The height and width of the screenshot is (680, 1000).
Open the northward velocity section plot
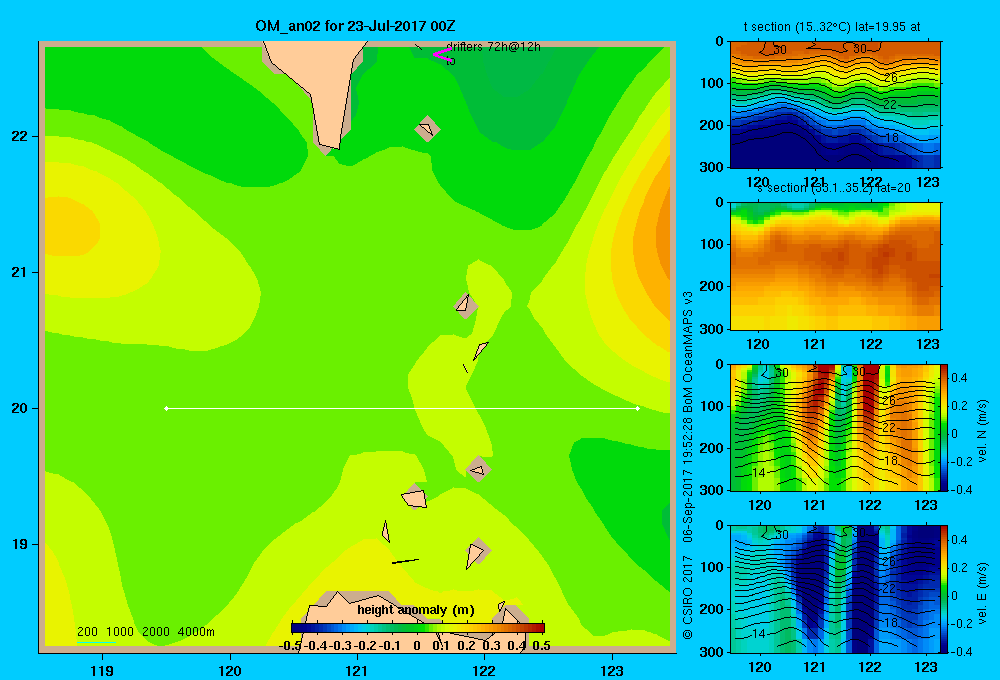(835, 427)
